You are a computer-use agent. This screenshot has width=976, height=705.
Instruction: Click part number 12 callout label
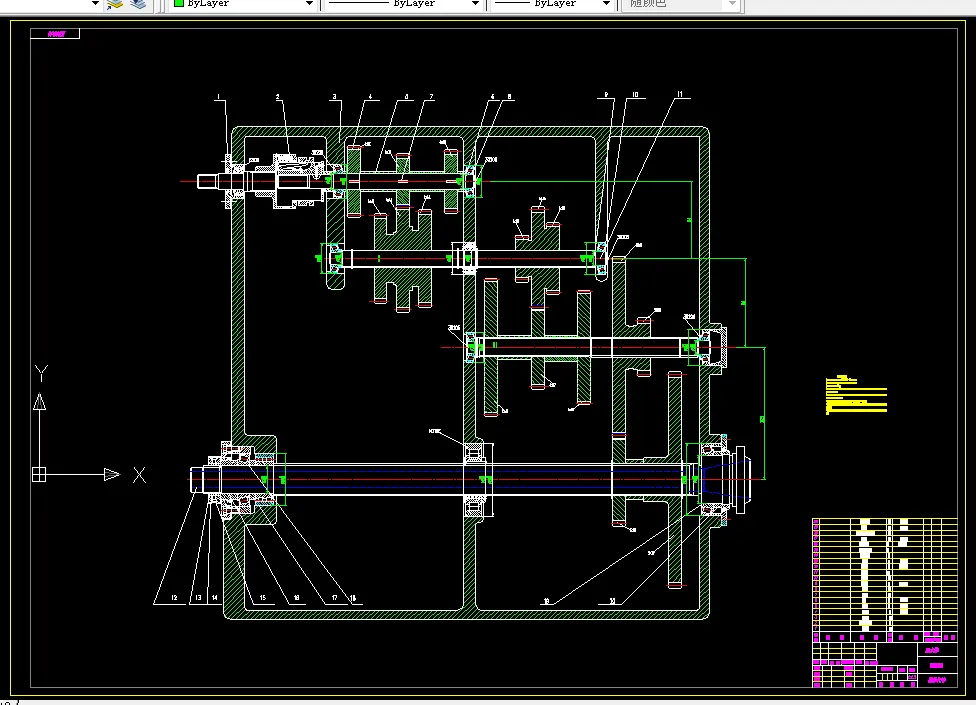174,598
